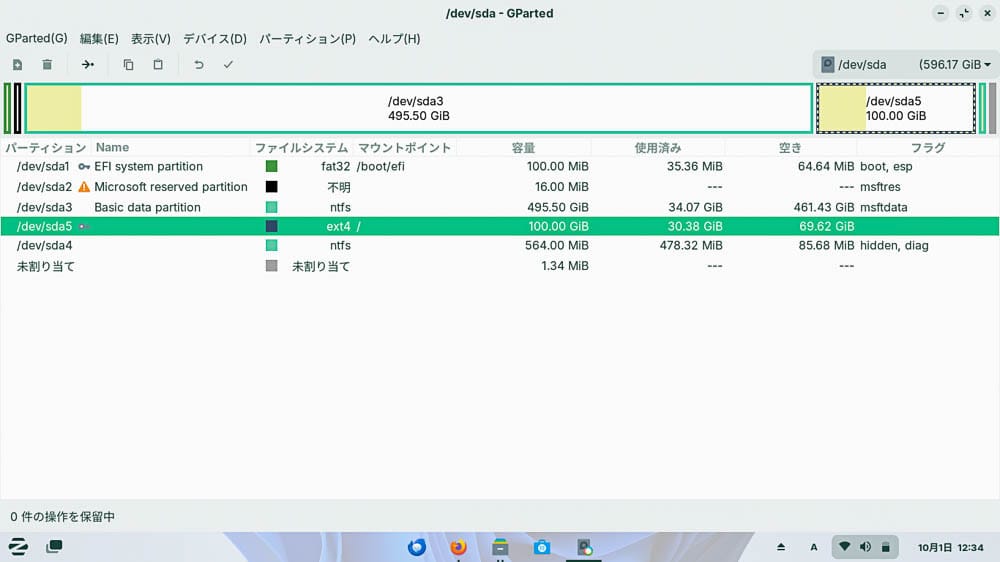Click the green ntfs color swatch for /dev/sda4
The height and width of the screenshot is (562, 1000).
coord(271,246)
